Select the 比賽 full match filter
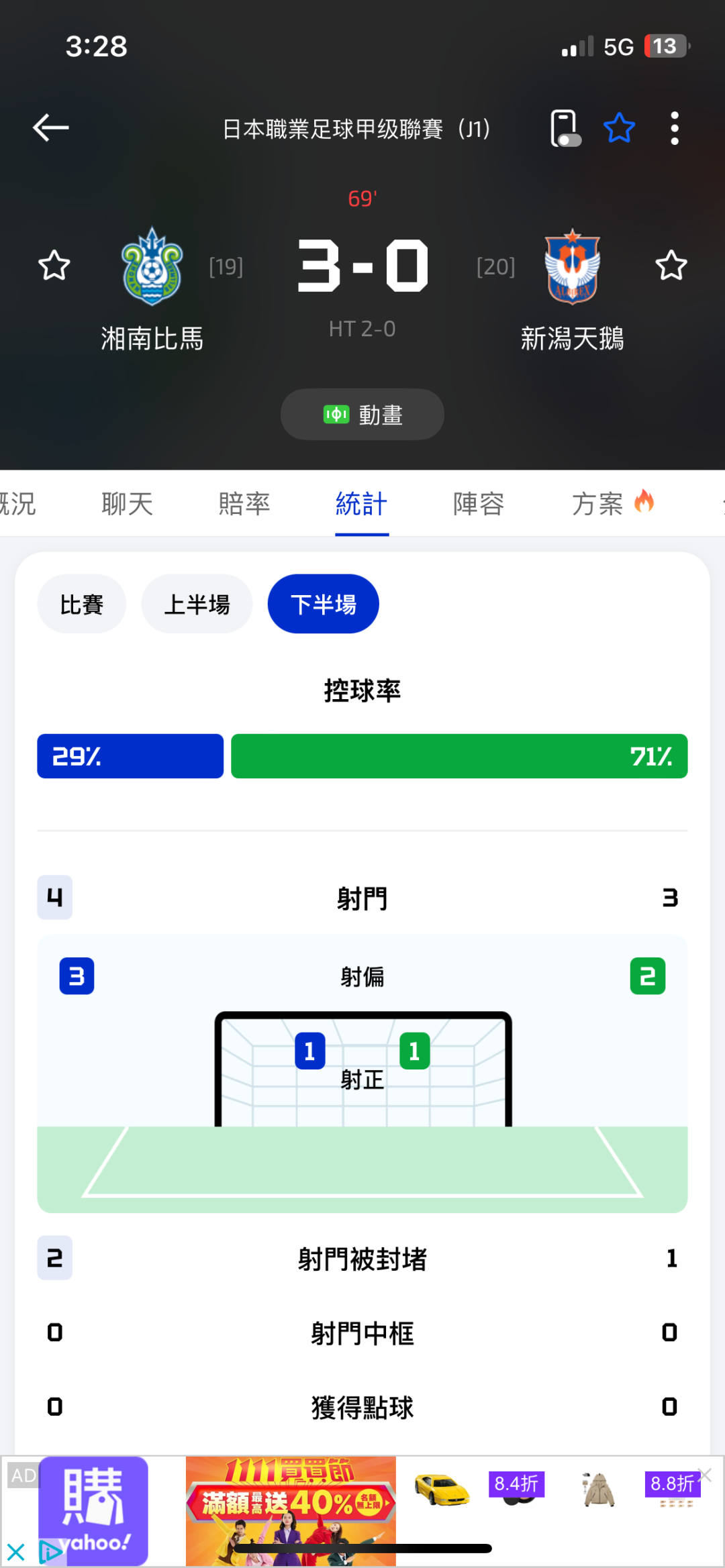Image resolution: width=725 pixels, height=1568 pixels. pyautogui.click(x=82, y=604)
